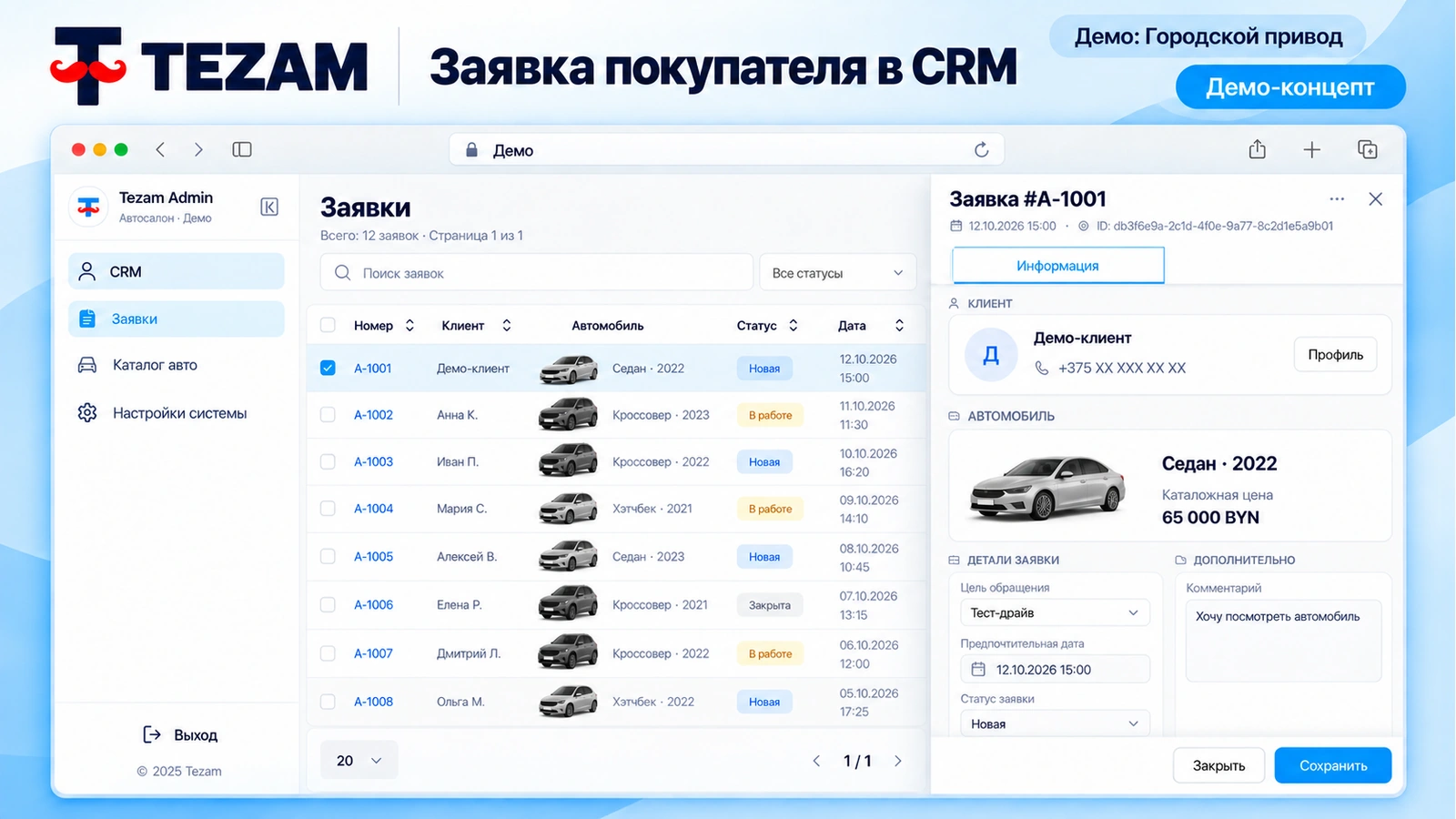
Task: Click the Профиль button
Action: point(1335,355)
